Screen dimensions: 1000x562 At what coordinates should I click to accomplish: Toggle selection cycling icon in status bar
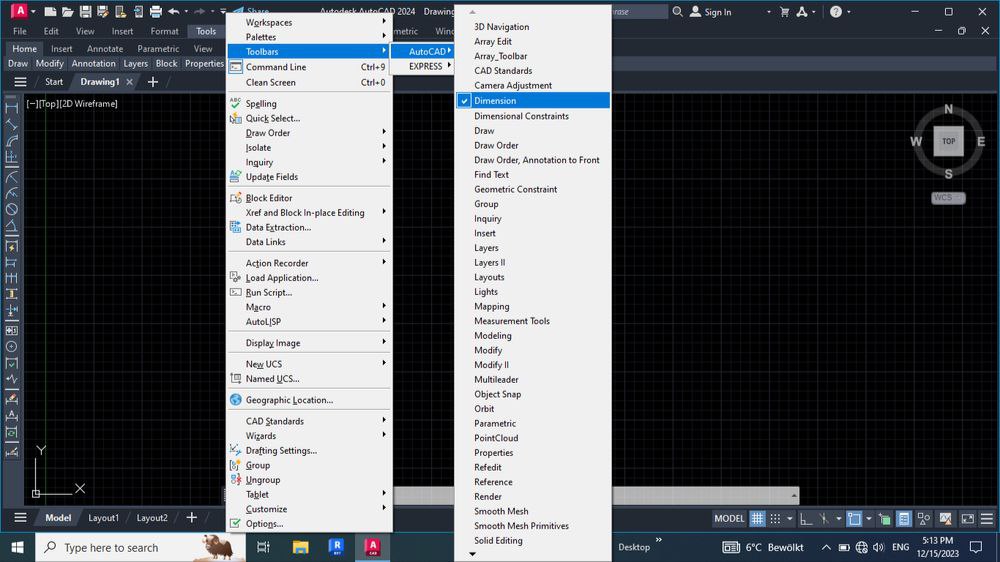pos(884,519)
